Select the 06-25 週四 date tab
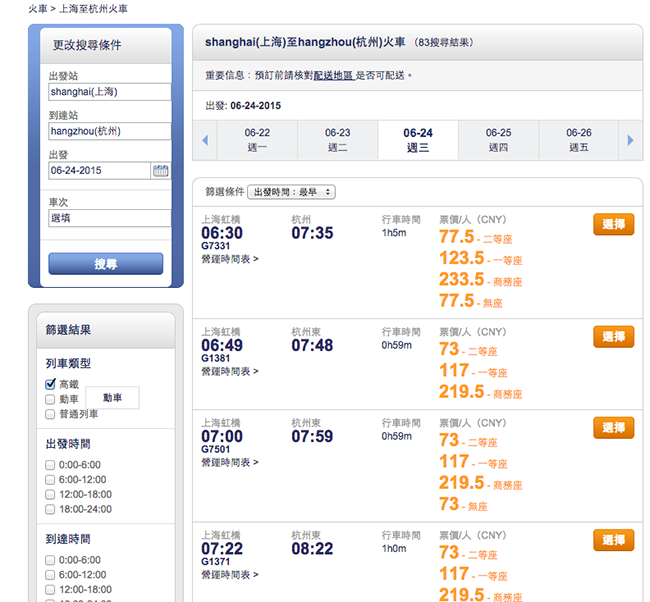Viewport: 650px width, 602px height. click(x=498, y=140)
